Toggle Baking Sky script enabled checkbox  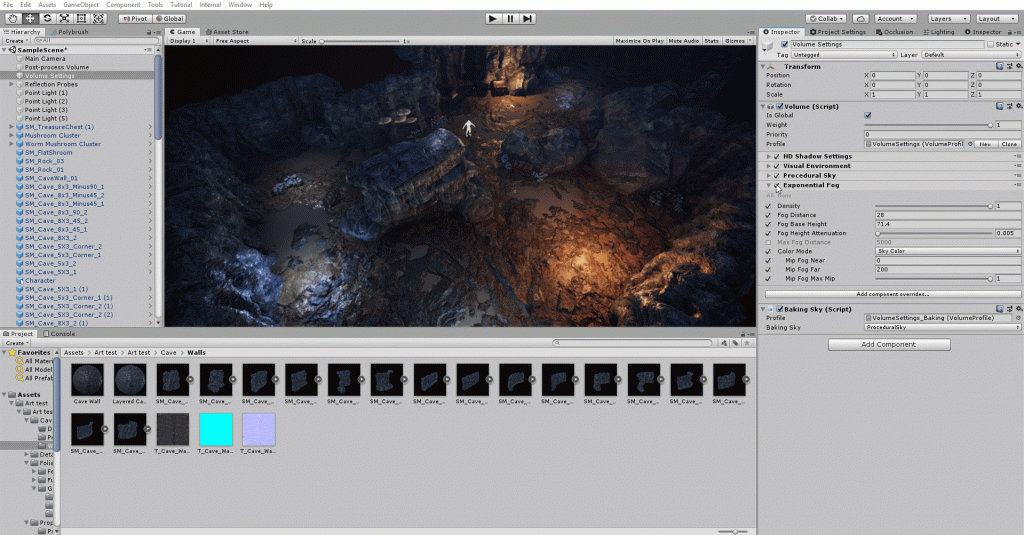click(x=780, y=309)
